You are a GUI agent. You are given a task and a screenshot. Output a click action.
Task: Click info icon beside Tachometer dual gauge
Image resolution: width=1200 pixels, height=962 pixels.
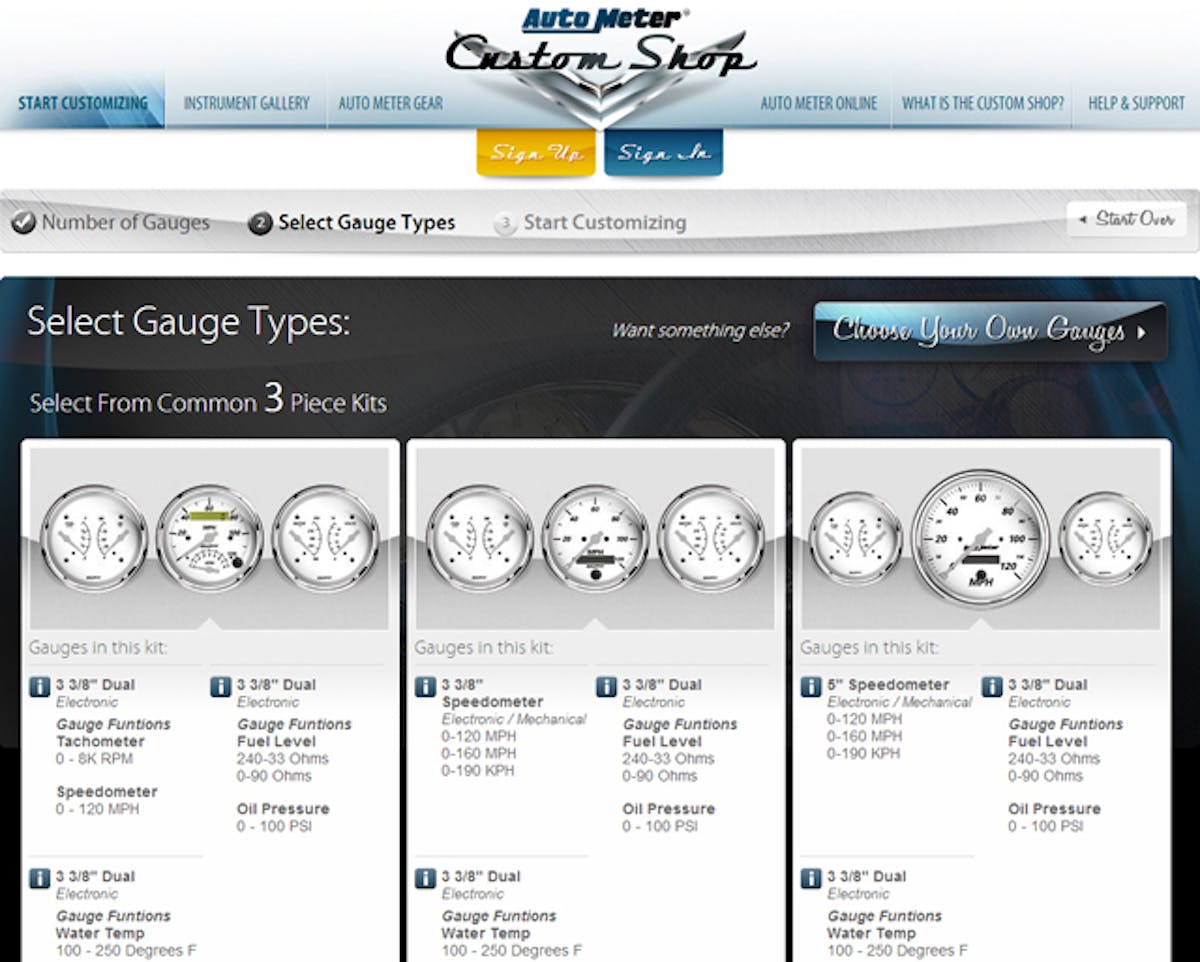point(40,687)
